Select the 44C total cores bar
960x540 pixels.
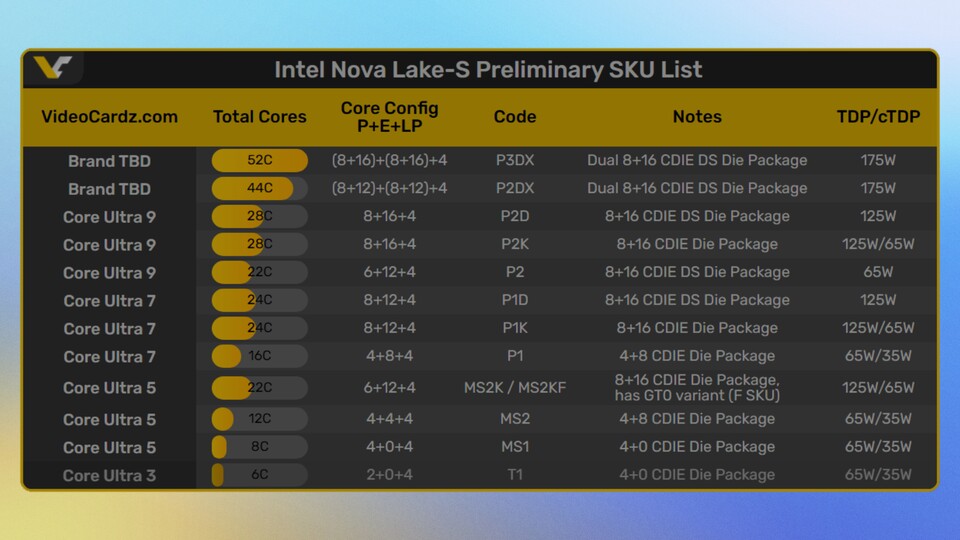(x=260, y=188)
